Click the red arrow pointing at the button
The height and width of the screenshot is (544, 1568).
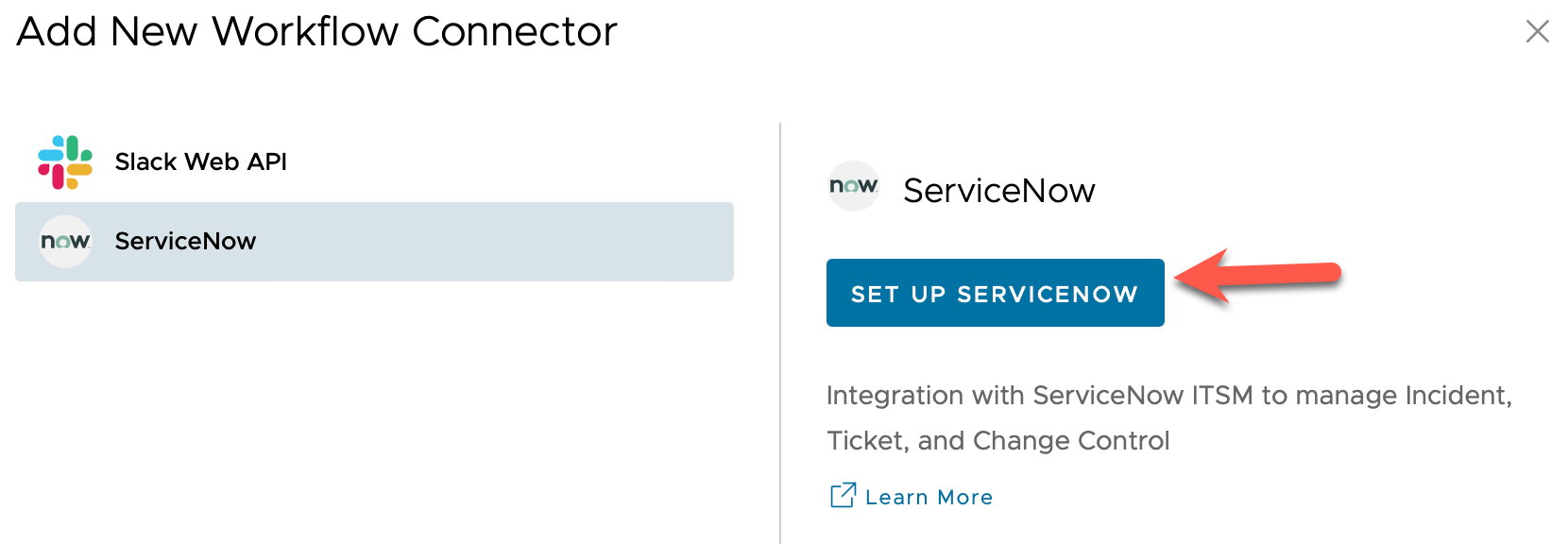pyautogui.click(x=1256, y=276)
